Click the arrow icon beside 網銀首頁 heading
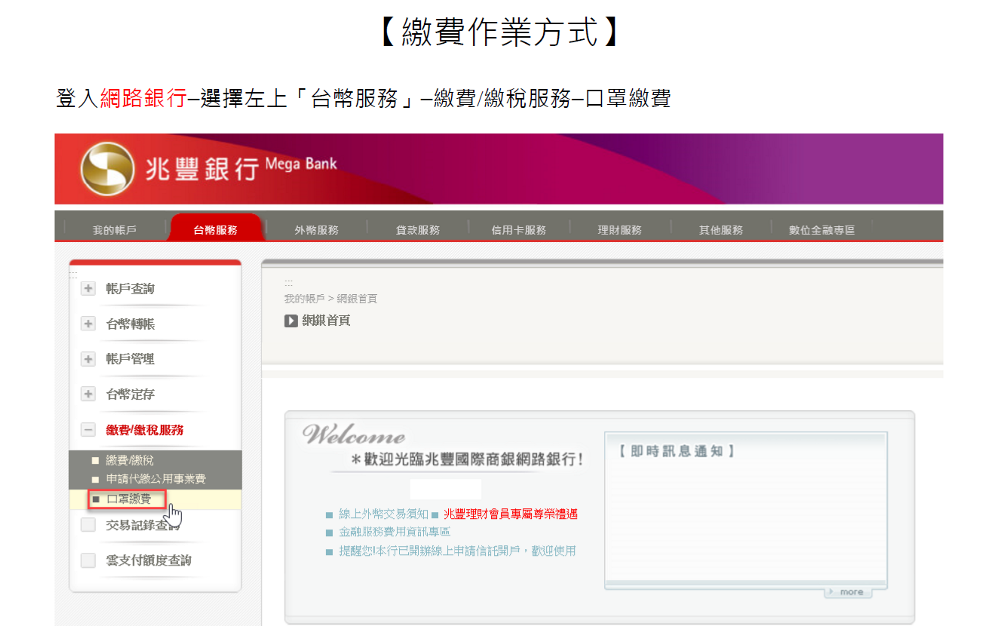The width and height of the screenshot is (1001, 626). coord(291,320)
